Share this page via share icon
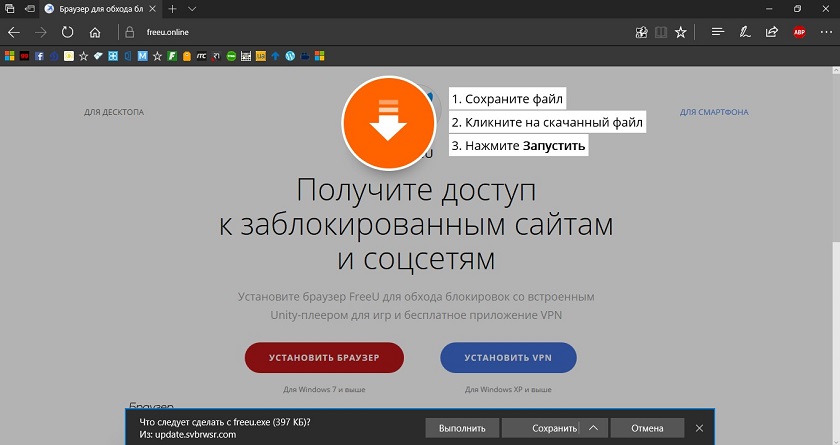The image size is (840, 445). tap(771, 32)
